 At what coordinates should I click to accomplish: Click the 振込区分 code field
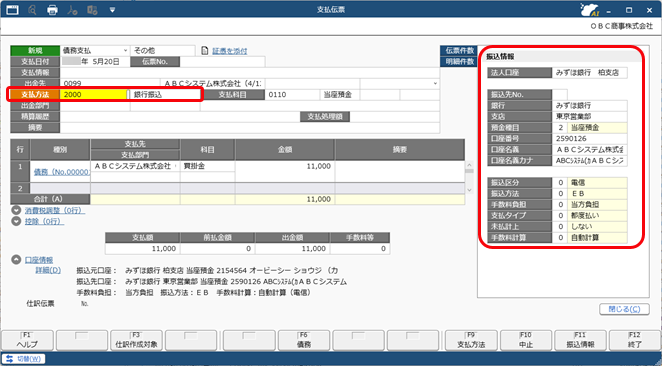[x=560, y=183]
